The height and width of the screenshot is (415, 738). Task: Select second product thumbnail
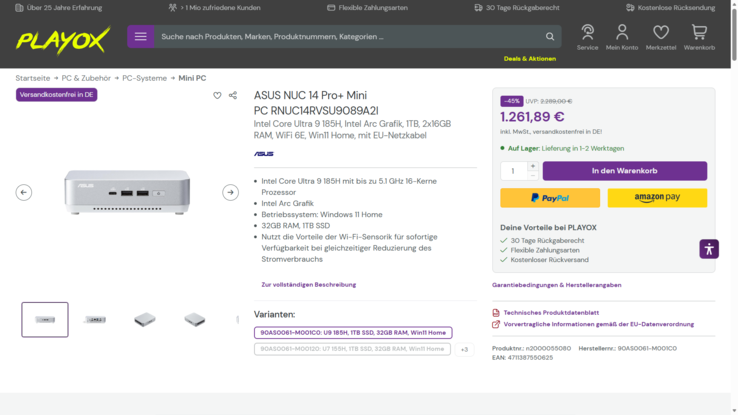point(95,320)
